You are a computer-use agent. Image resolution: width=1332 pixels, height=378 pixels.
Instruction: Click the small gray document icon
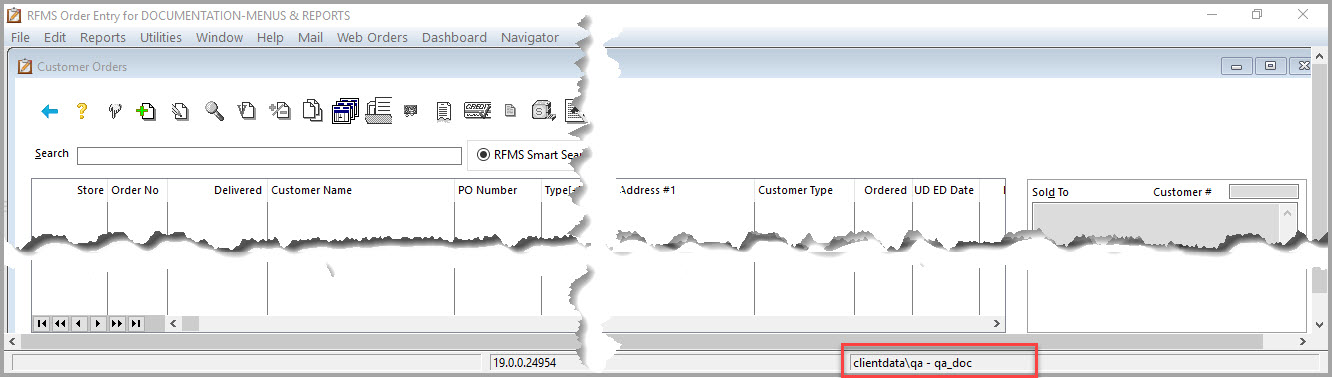pos(510,111)
